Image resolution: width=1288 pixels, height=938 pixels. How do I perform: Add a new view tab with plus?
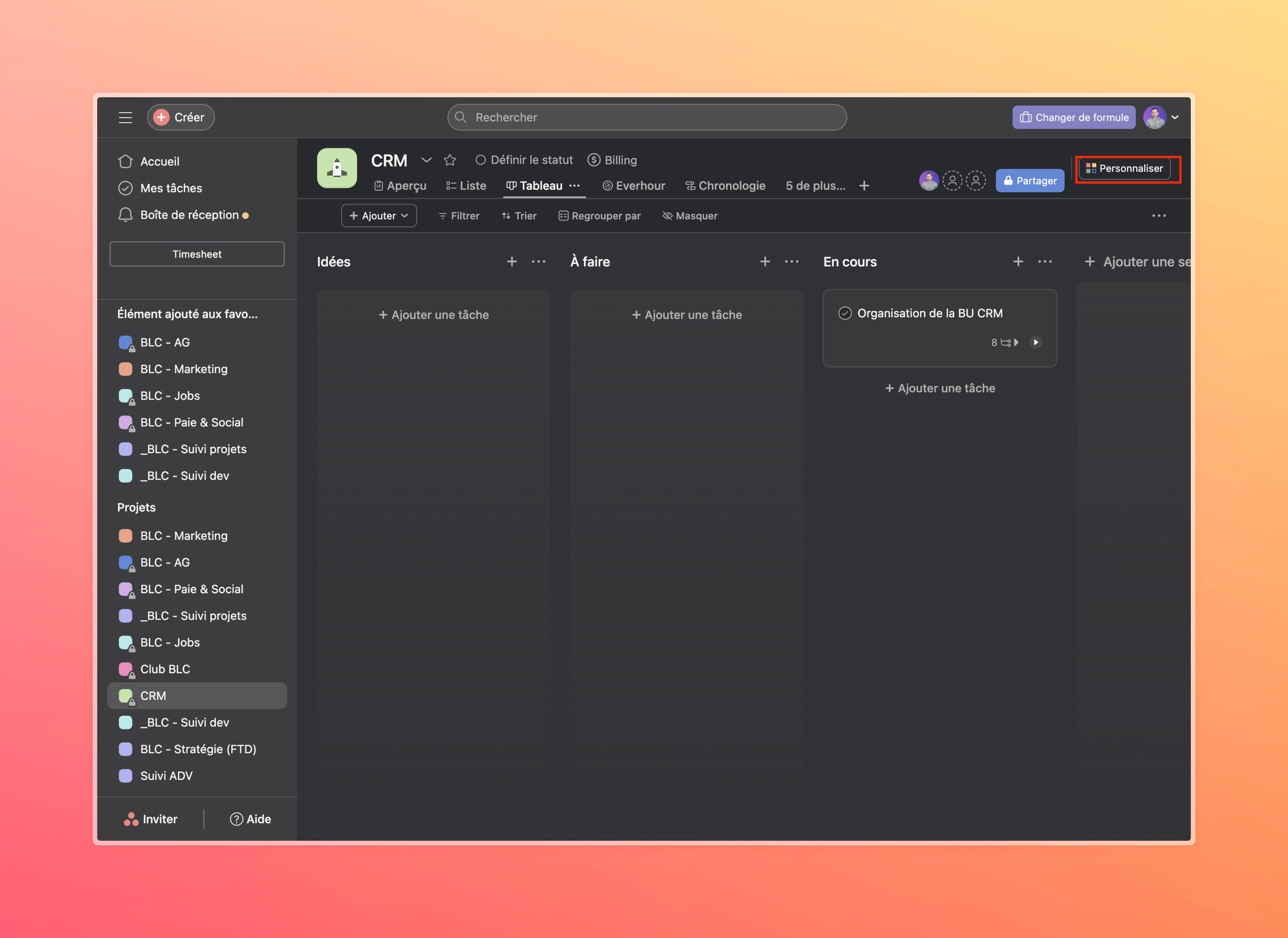[864, 186]
